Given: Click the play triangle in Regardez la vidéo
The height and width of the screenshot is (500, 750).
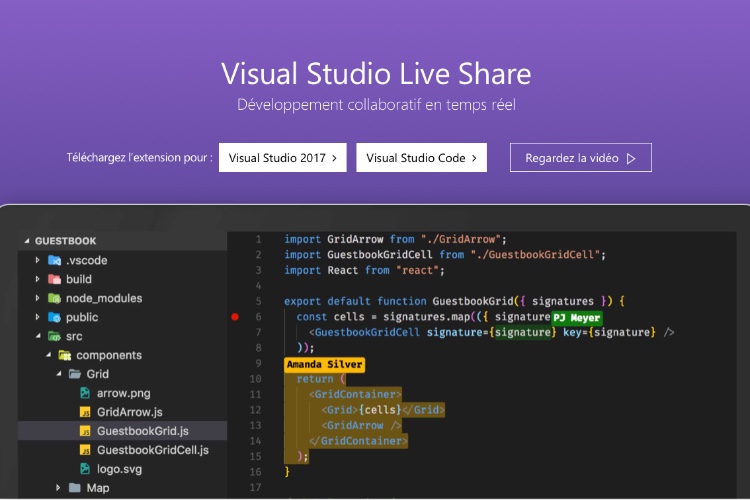Looking at the screenshot, I should 631,158.
